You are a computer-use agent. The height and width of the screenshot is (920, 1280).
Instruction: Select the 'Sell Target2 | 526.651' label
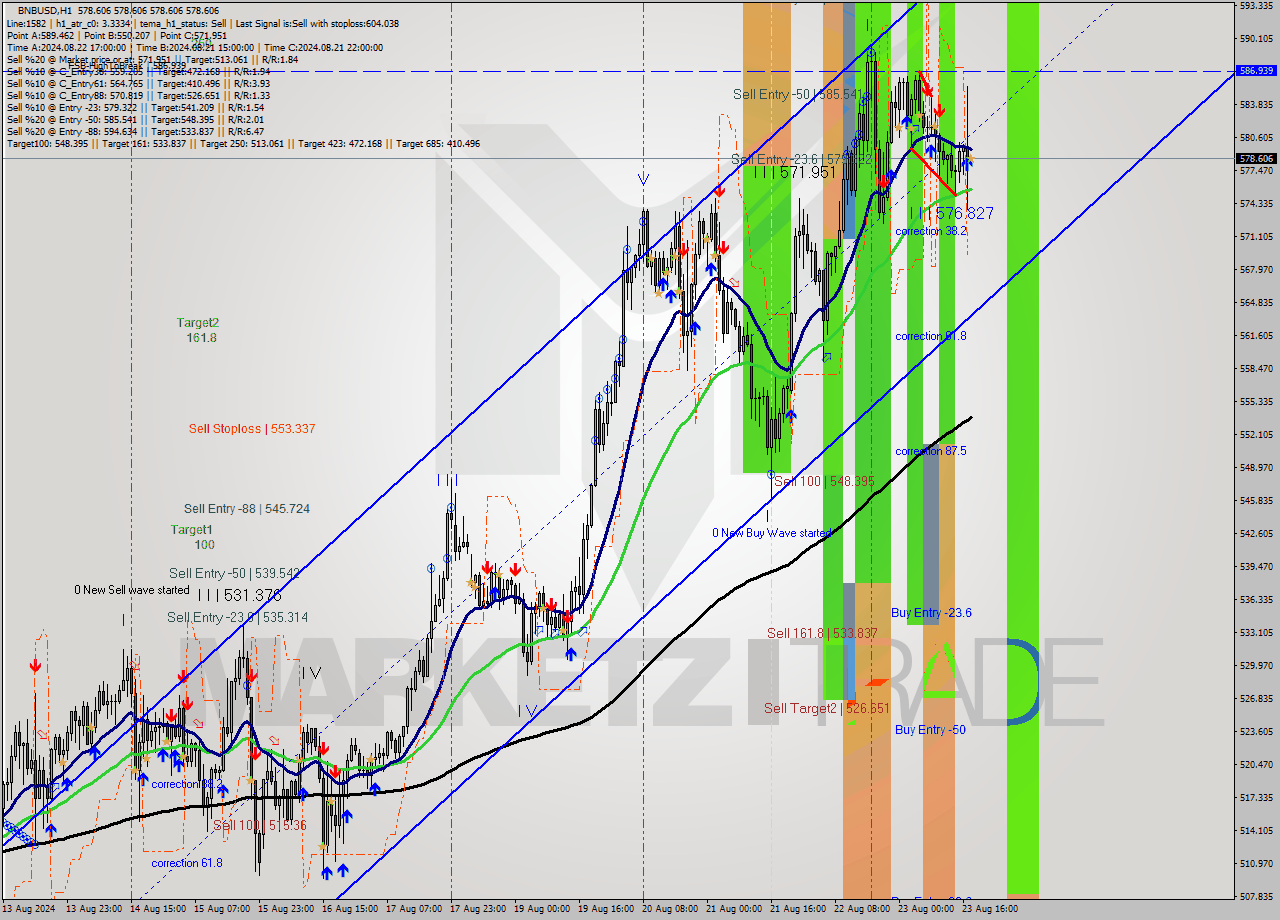(826, 708)
